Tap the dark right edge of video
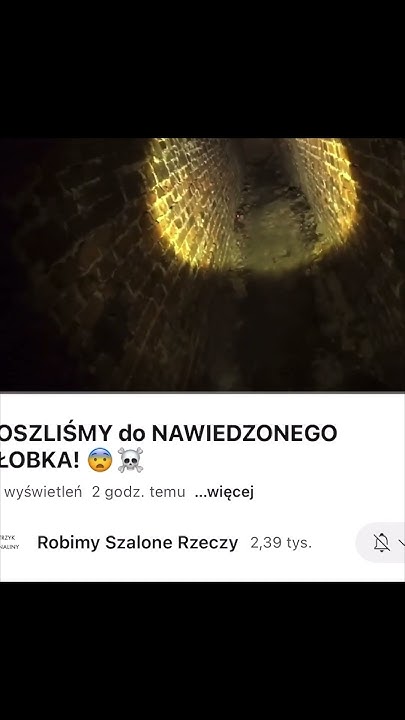 tap(386, 276)
